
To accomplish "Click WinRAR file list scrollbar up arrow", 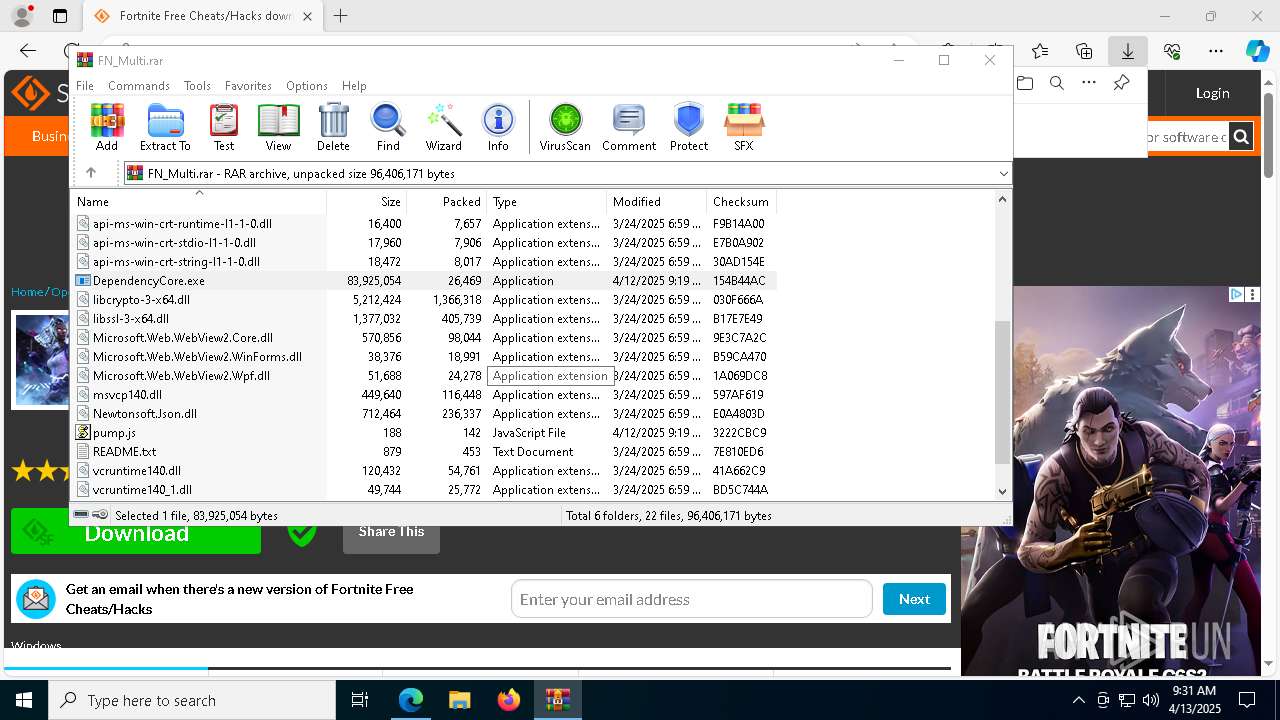I will point(1002,199).
